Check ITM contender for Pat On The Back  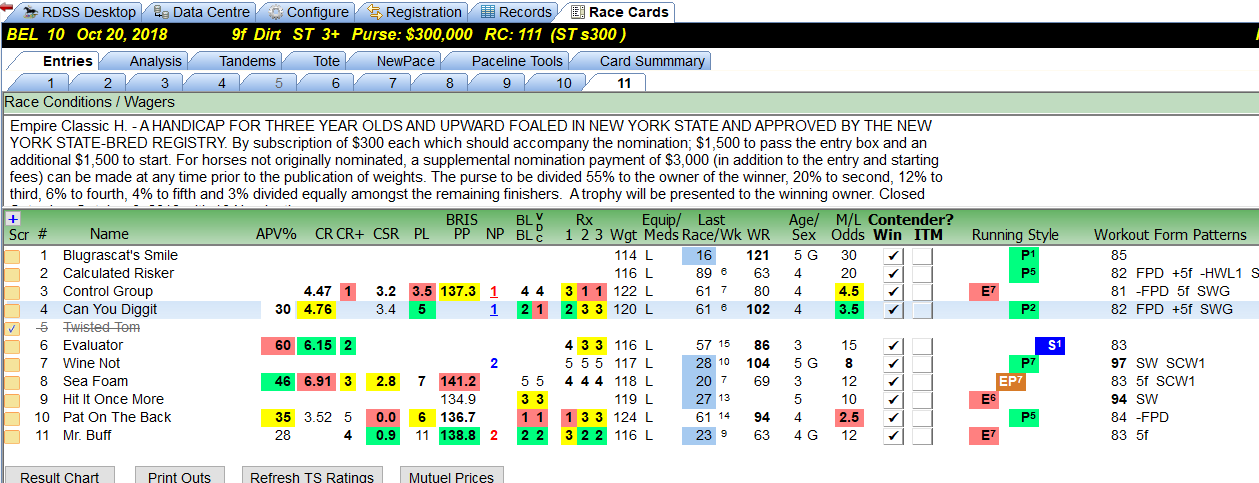pos(924,417)
